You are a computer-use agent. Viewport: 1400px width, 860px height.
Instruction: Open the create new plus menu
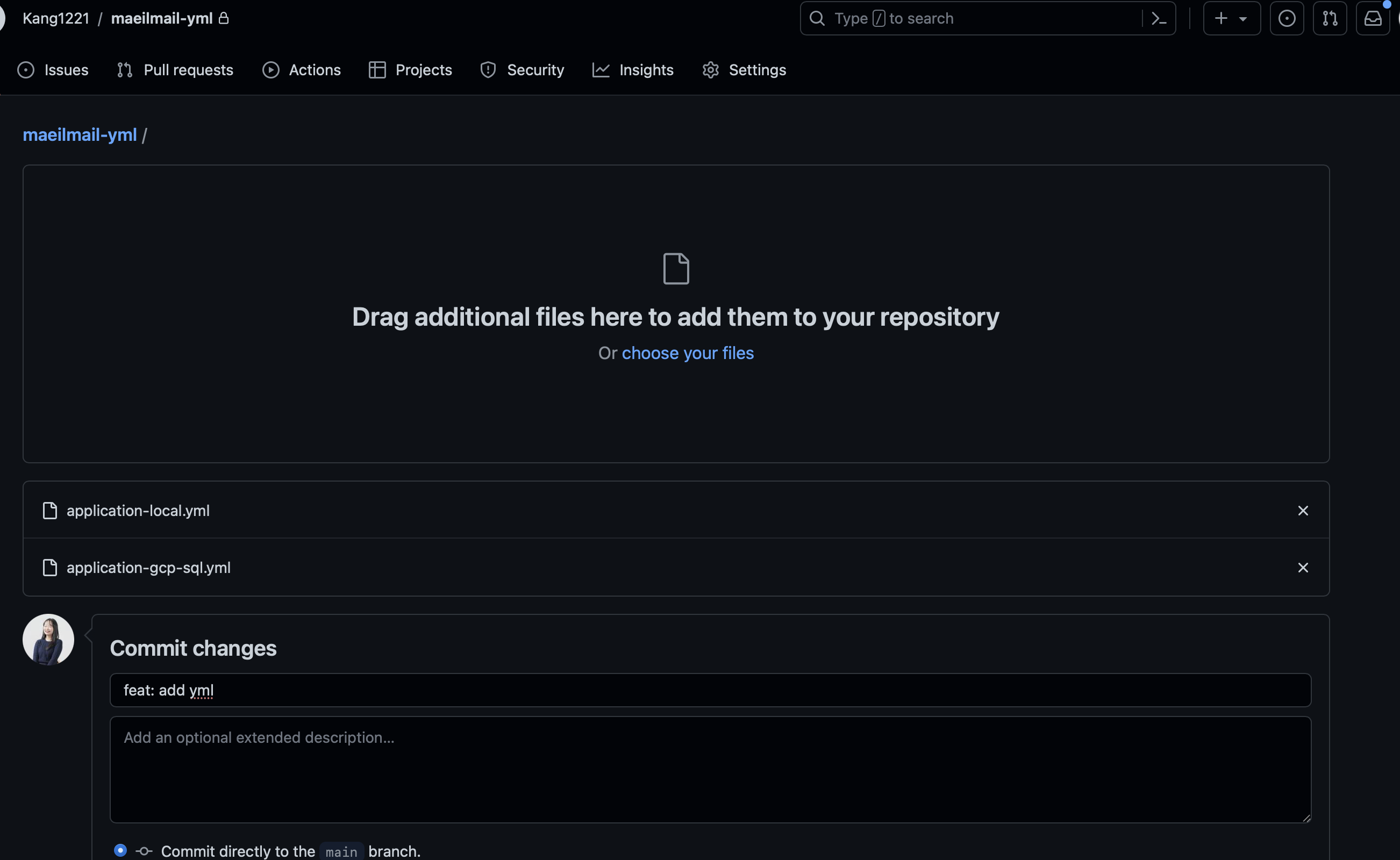pyautogui.click(x=1232, y=19)
